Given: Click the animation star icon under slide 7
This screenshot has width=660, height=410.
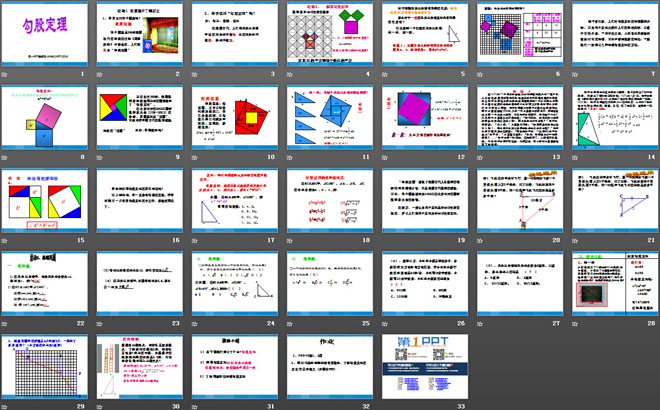Looking at the screenshot, I should (575, 75).
